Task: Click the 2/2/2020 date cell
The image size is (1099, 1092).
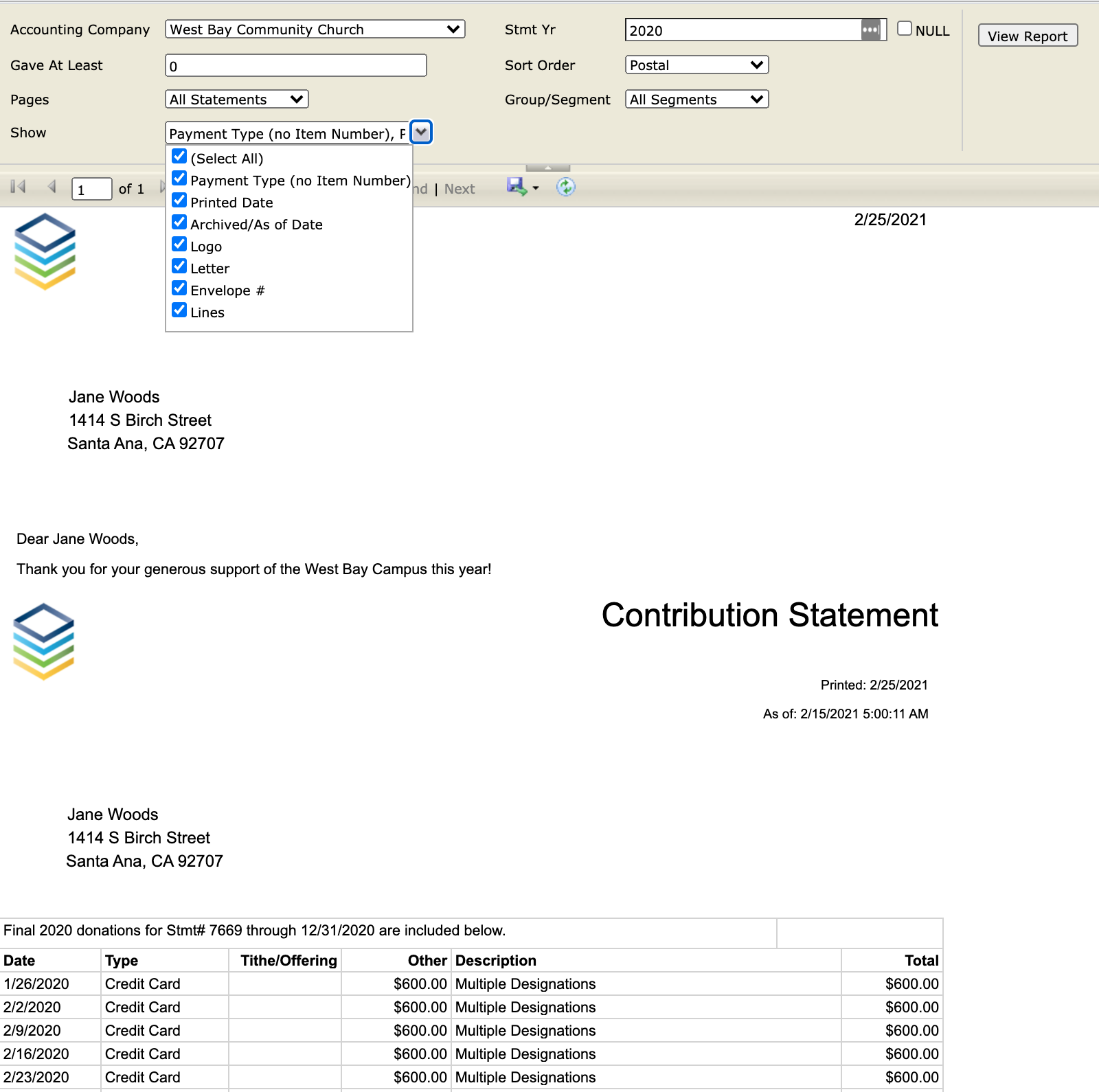Action: click(x=51, y=1007)
